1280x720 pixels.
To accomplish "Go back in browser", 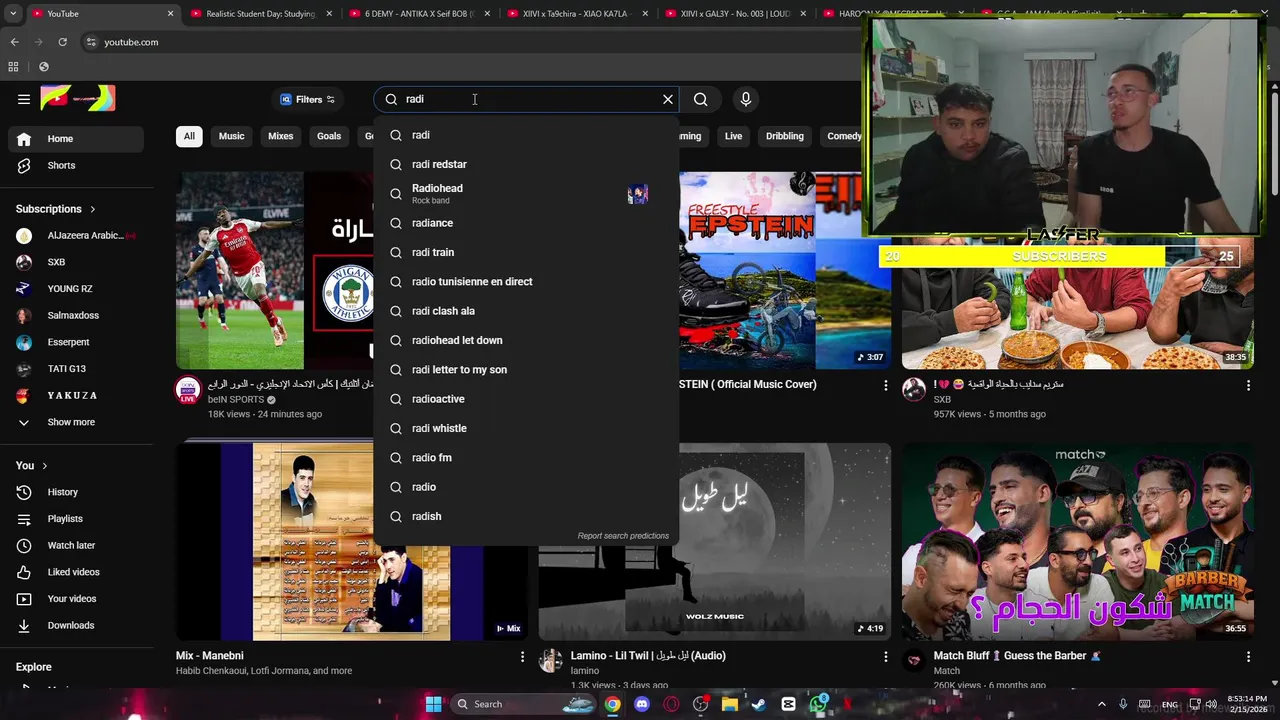I will tap(14, 42).
